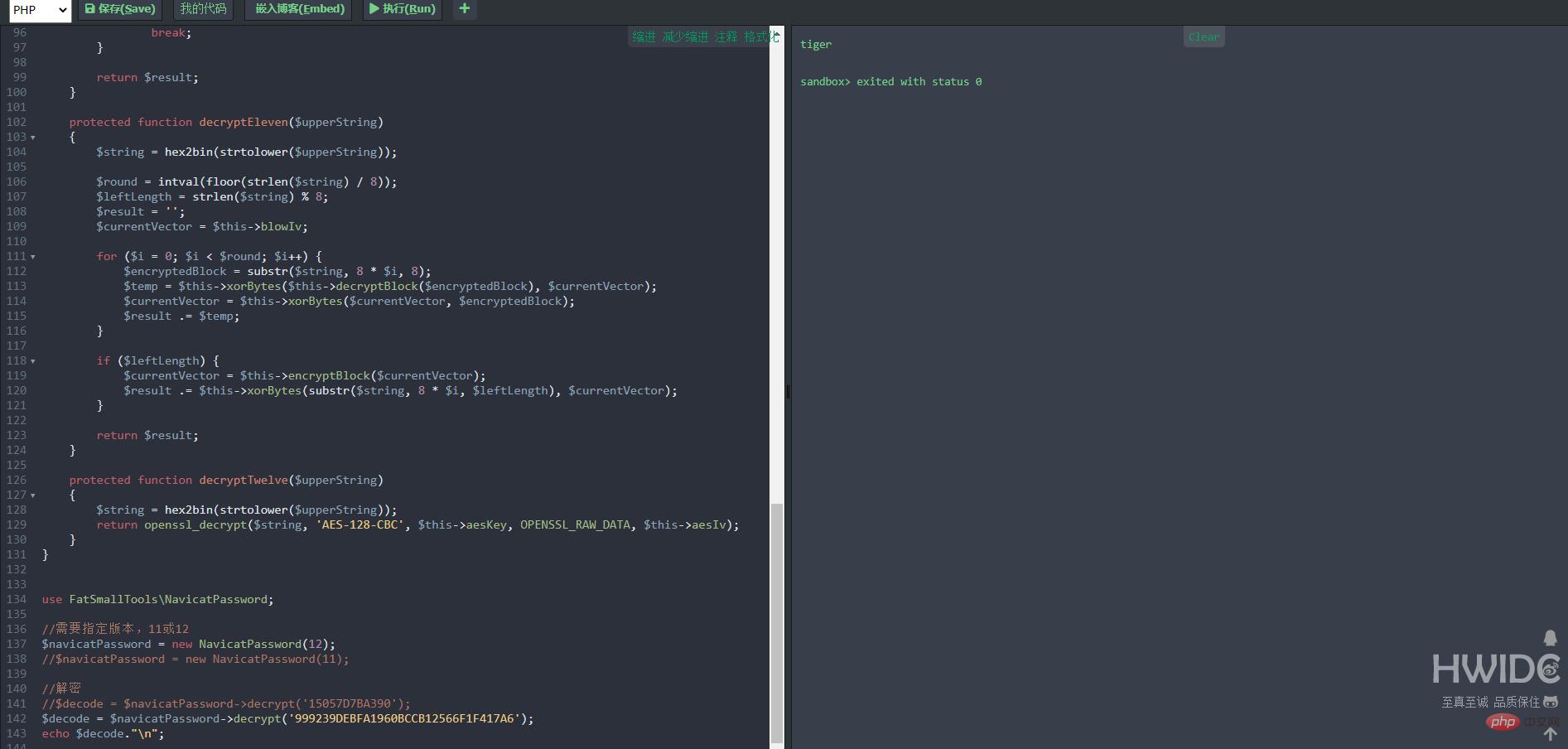The width and height of the screenshot is (1568, 749).
Task: Clear the output with Clear button
Action: [x=1204, y=36]
